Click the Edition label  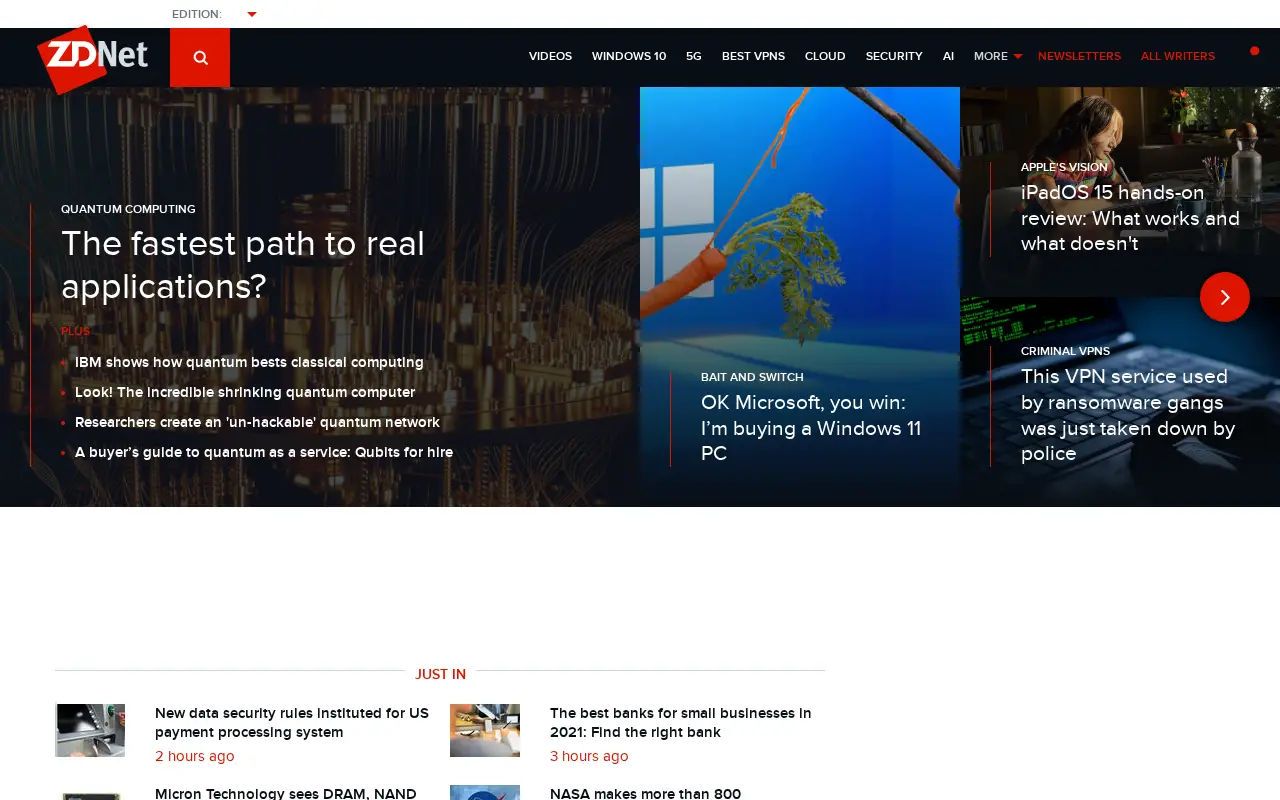[x=197, y=14]
